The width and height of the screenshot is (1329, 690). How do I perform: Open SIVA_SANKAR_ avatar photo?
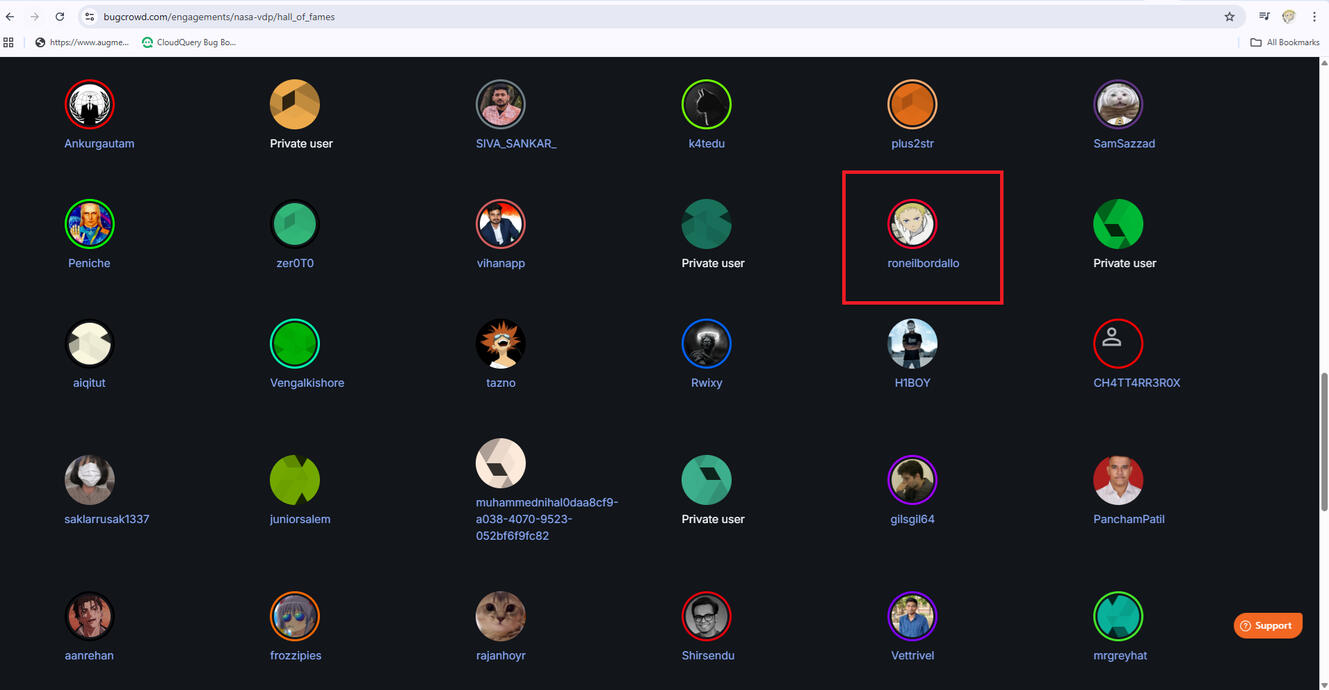[501, 104]
